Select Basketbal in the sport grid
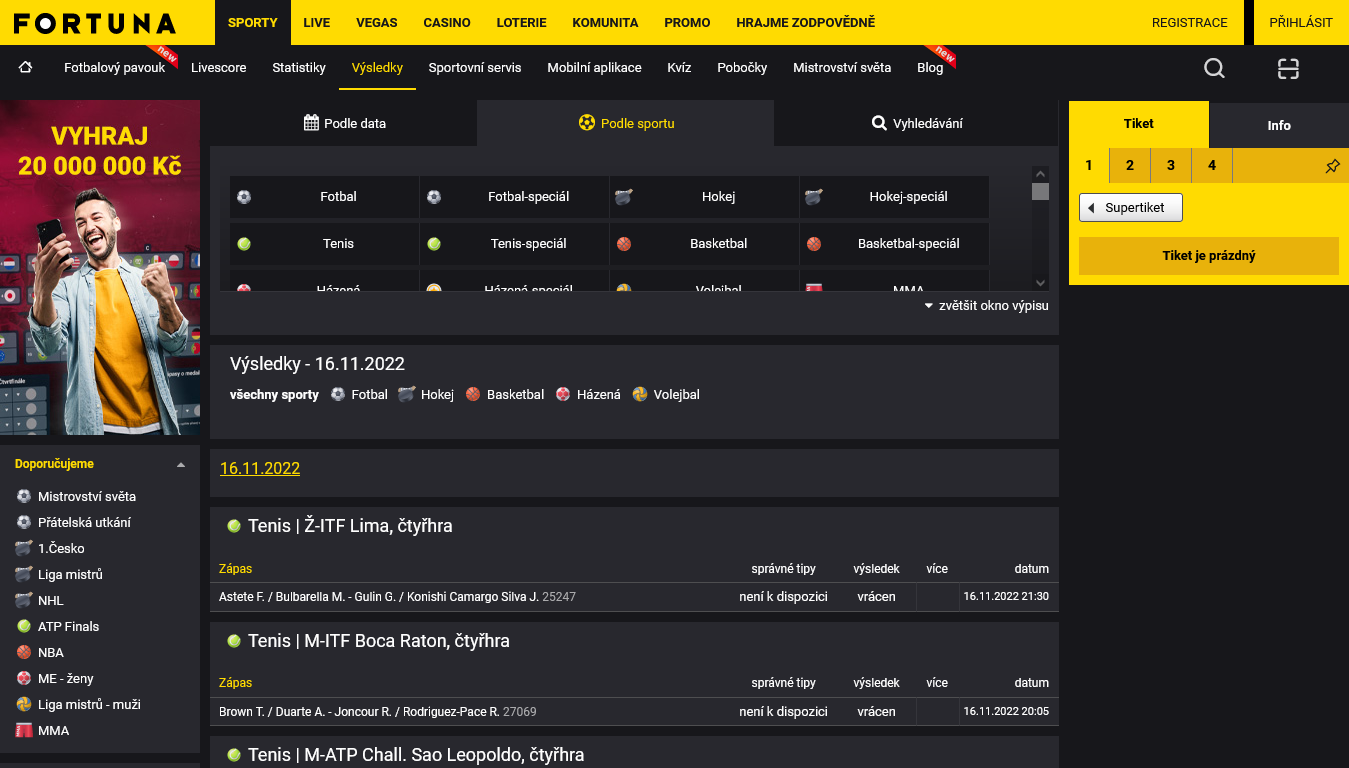 705,244
